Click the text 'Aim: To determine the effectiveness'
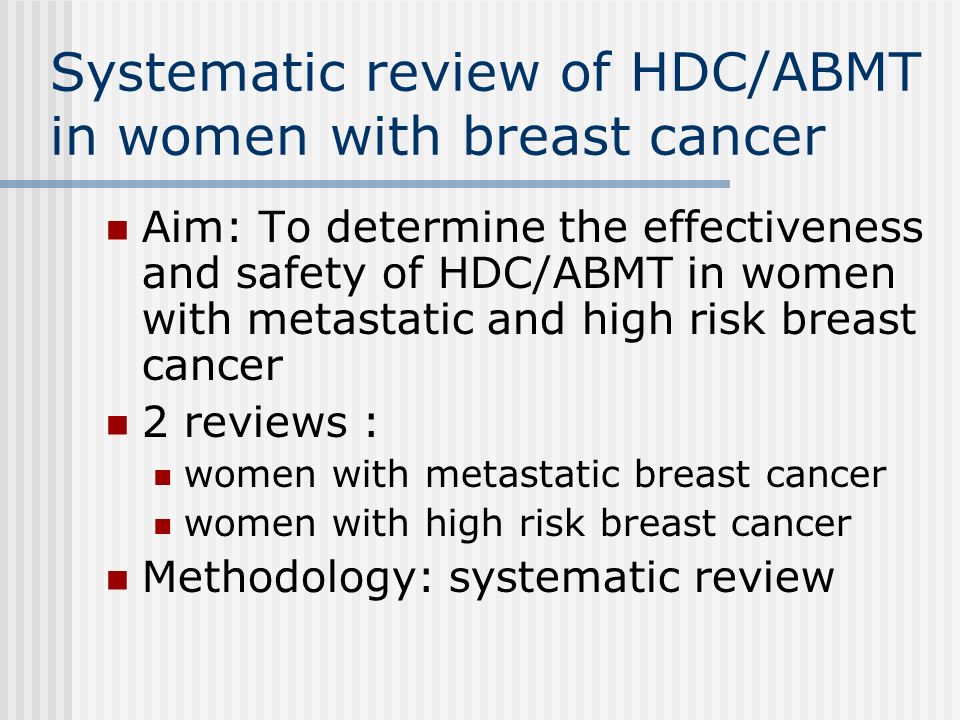 pyautogui.click(x=532, y=227)
